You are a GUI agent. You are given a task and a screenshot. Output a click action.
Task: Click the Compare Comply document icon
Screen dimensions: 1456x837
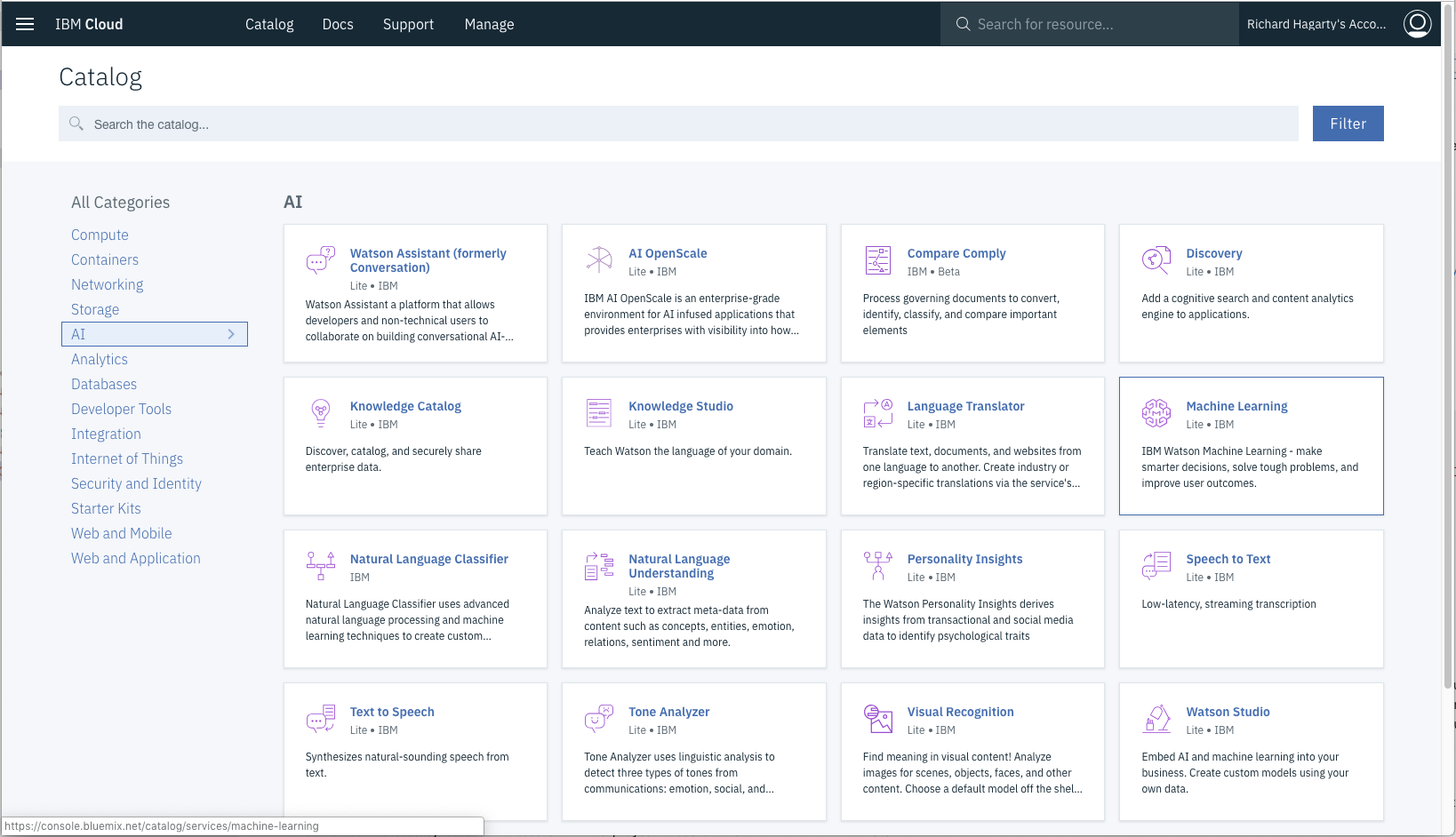[878, 260]
